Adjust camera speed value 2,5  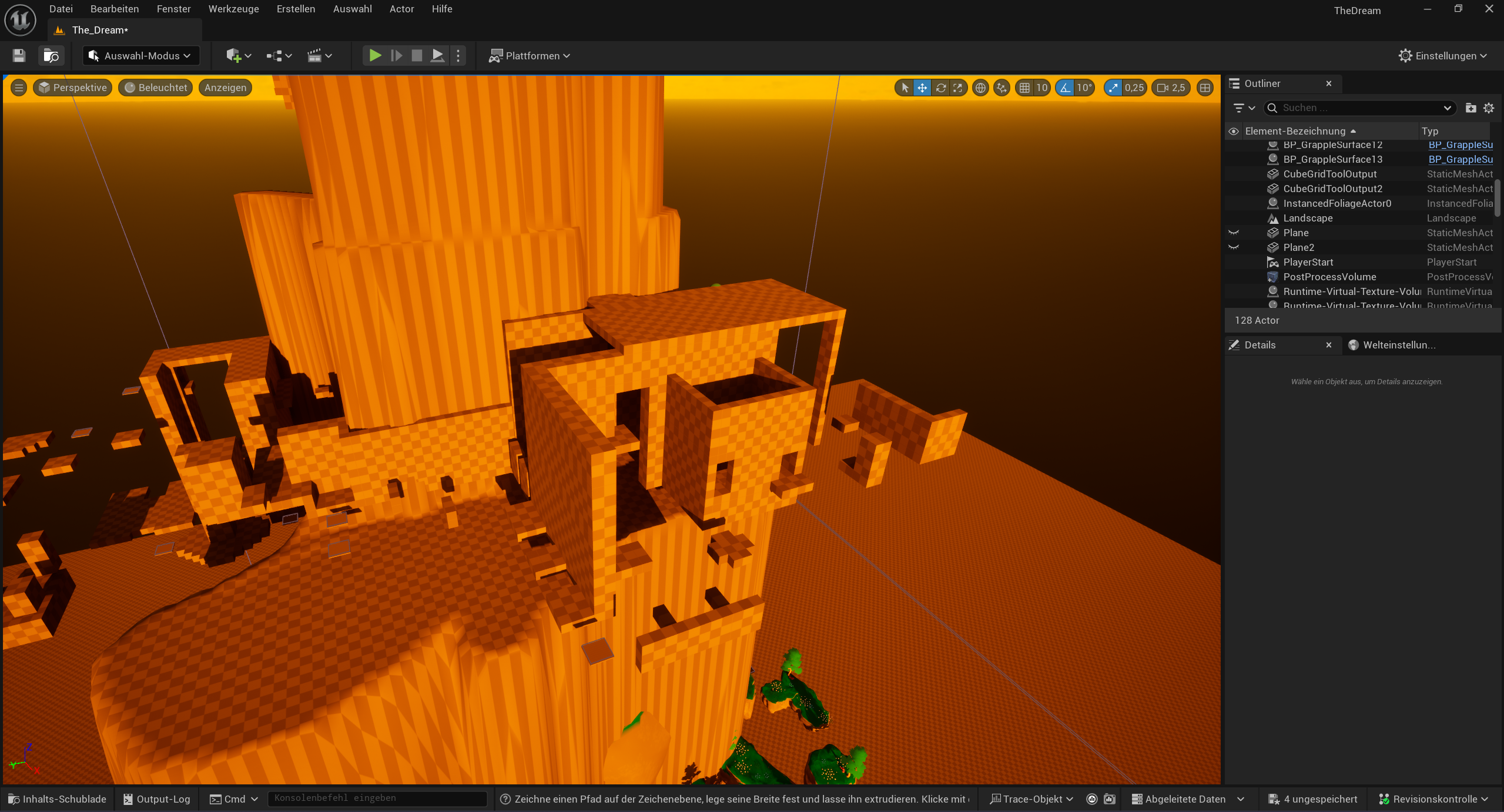pos(1171,88)
